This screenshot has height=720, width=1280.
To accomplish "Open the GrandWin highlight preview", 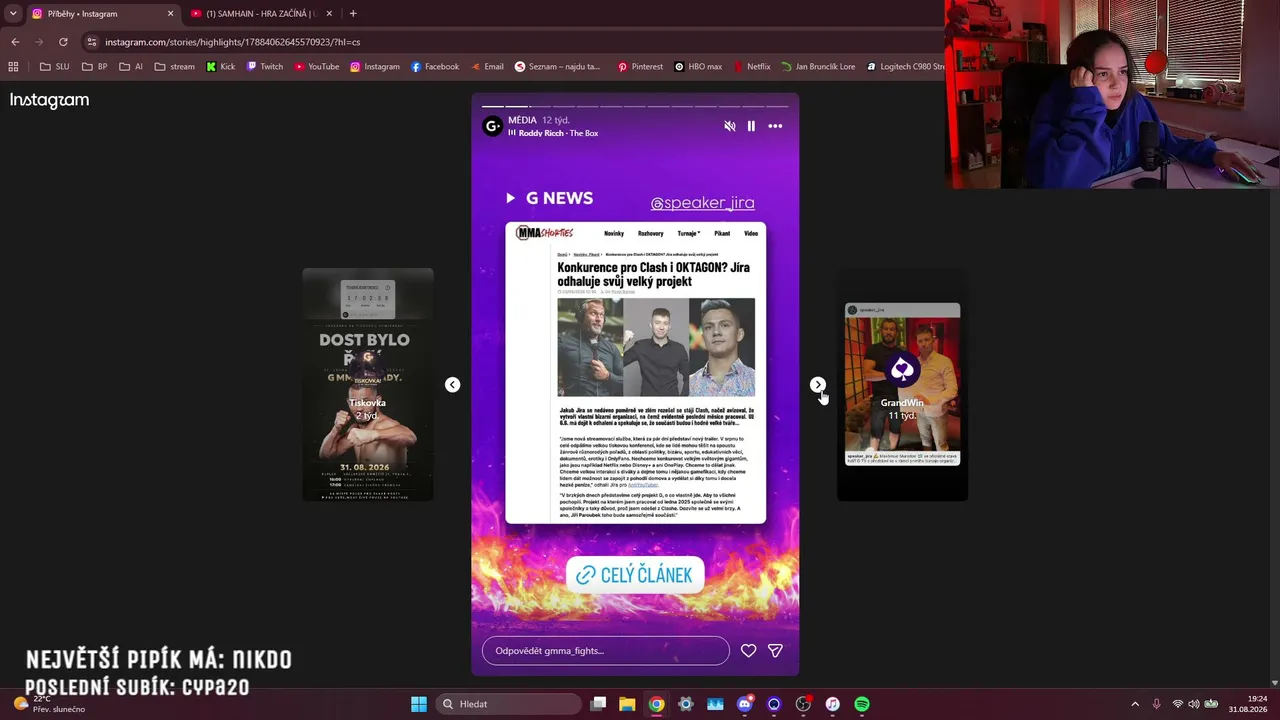I will click(902, 385).
